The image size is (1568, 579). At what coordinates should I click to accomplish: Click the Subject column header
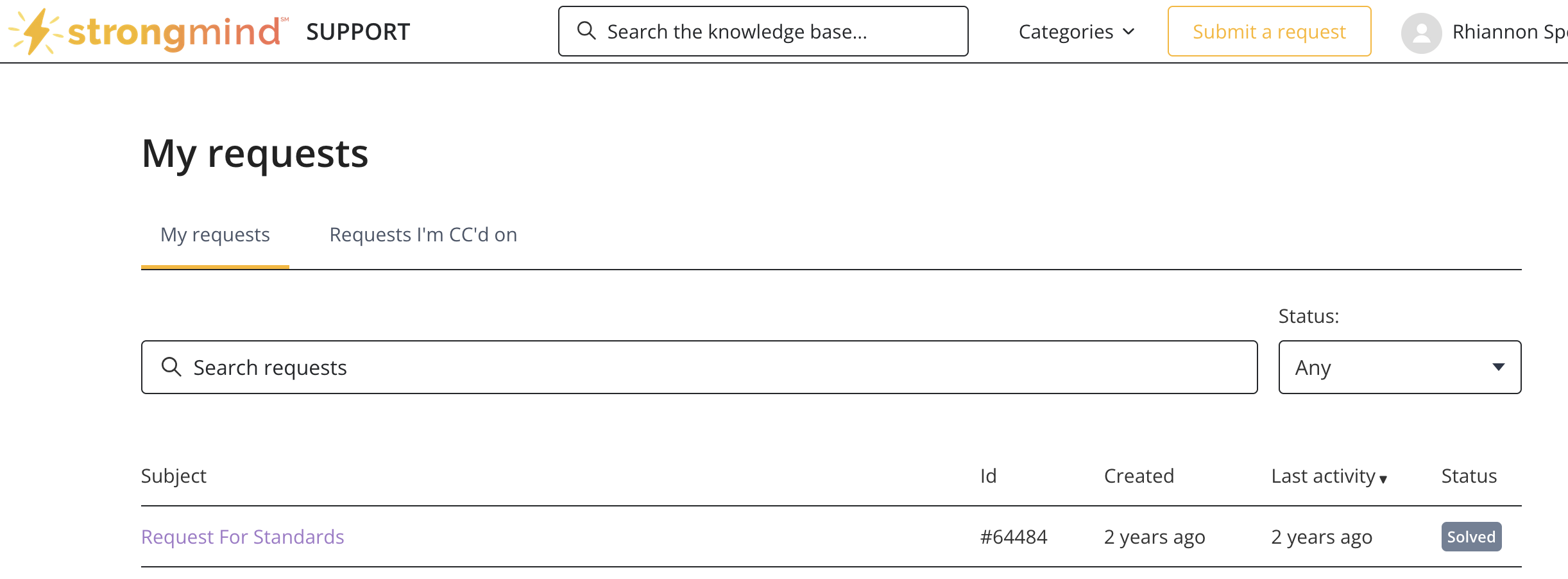tap(173, 476)
